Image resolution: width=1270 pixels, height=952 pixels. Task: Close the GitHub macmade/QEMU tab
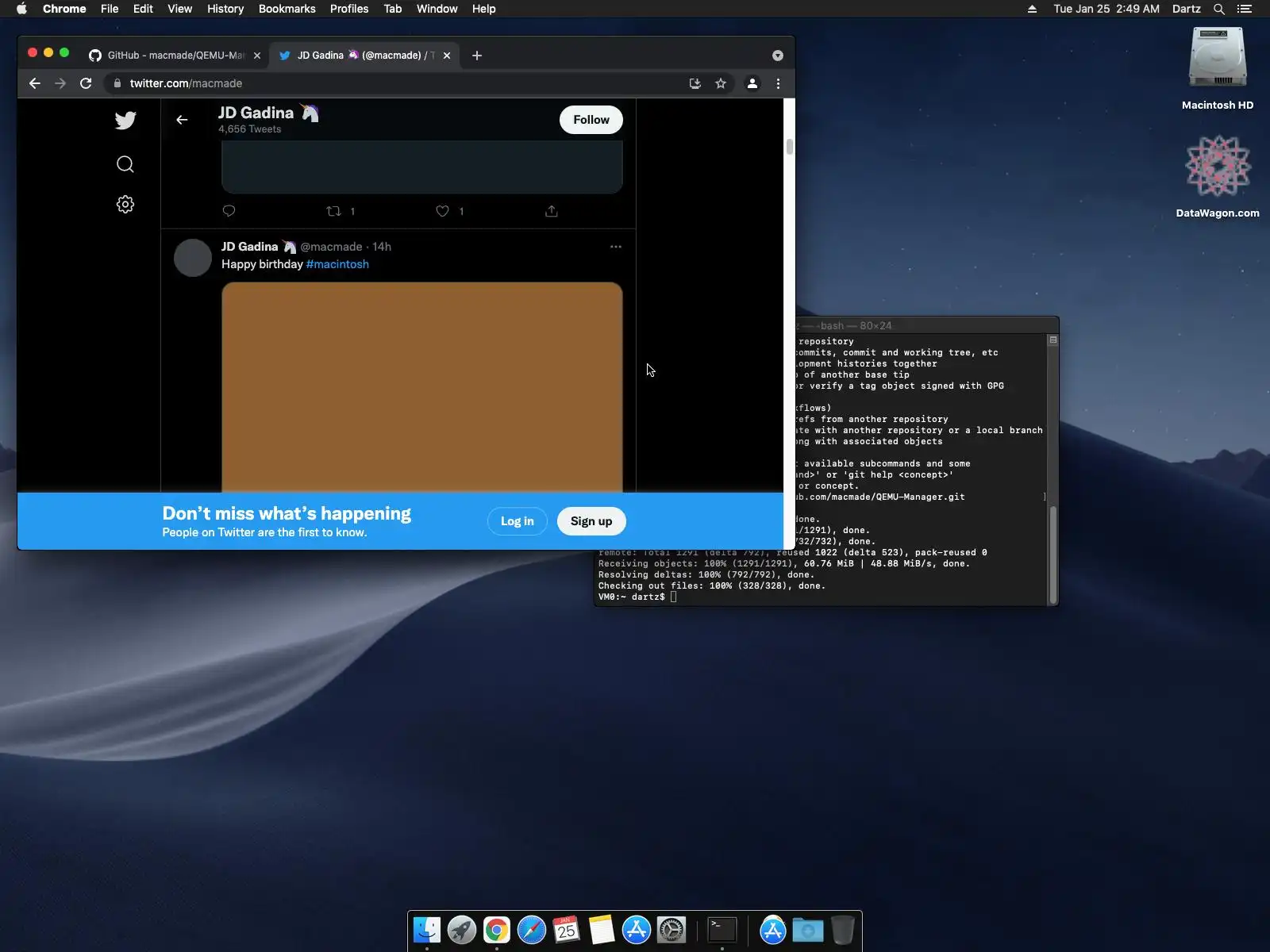pos(257,56)
